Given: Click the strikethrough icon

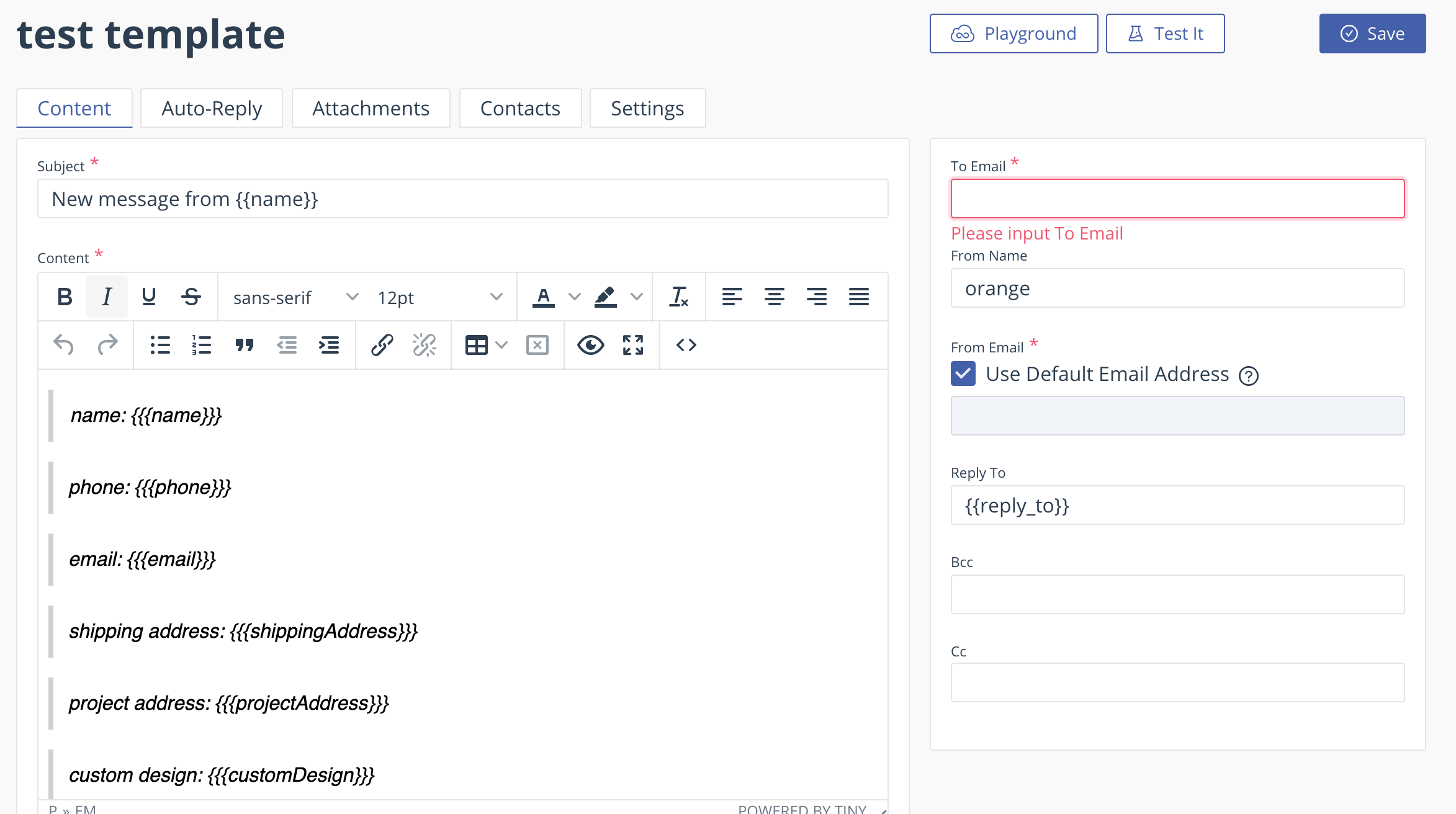Looking at the screenshot, I should (191, 297).
